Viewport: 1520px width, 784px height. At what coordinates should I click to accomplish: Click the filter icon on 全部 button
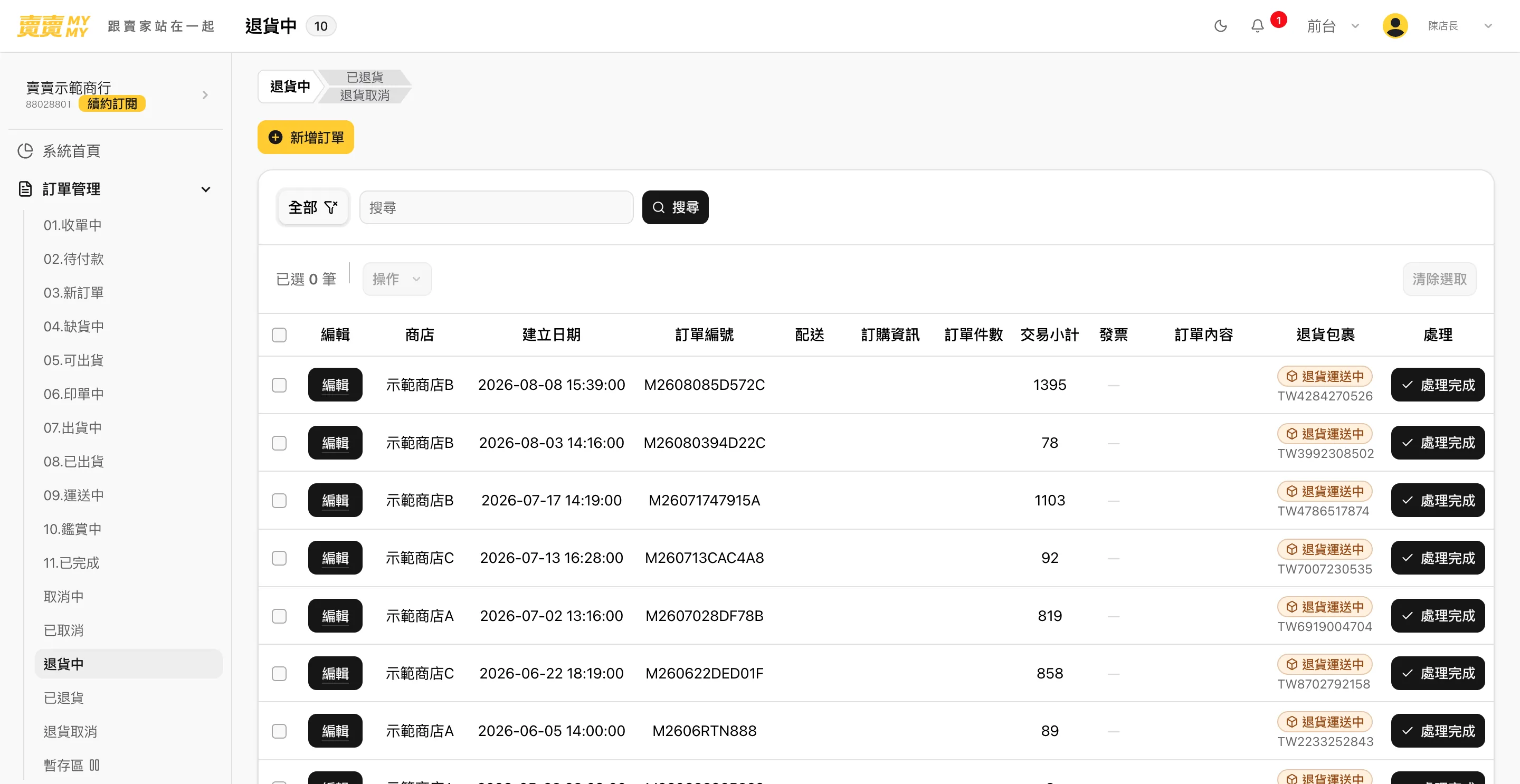pyautogui.click(x=331, y=207)
